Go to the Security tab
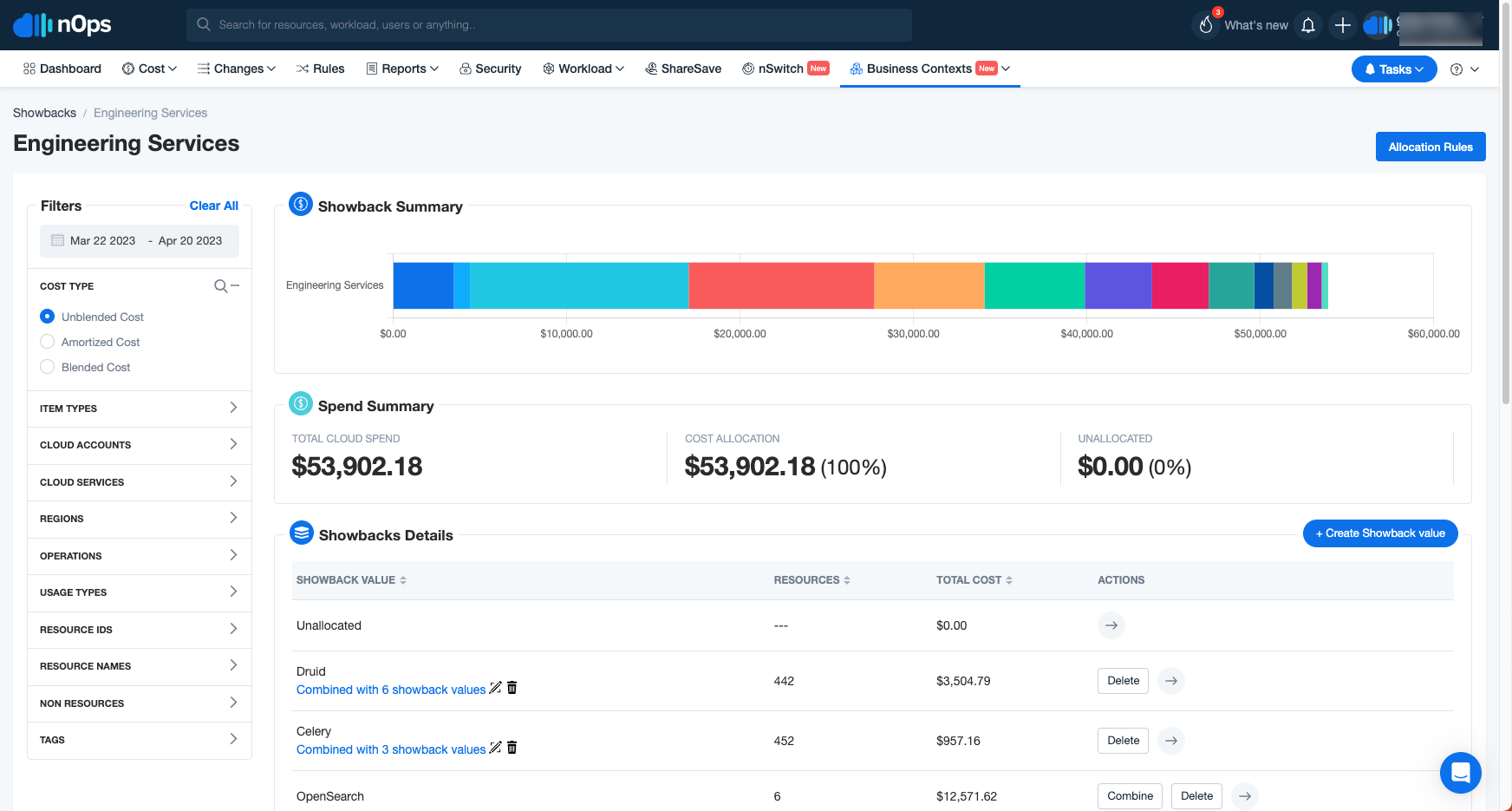The height and width of the screenshot is (811, 1512). 490,69
